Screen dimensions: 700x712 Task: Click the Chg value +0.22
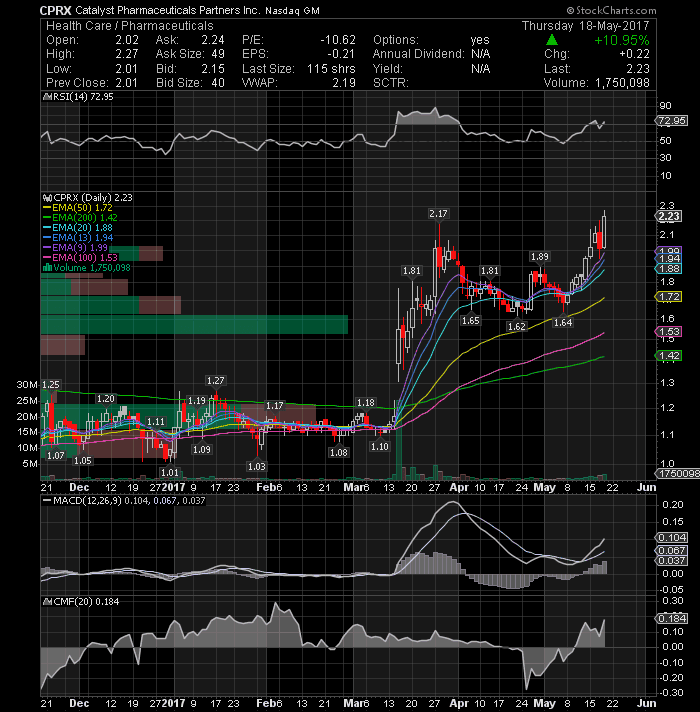[x=634, y=54]
